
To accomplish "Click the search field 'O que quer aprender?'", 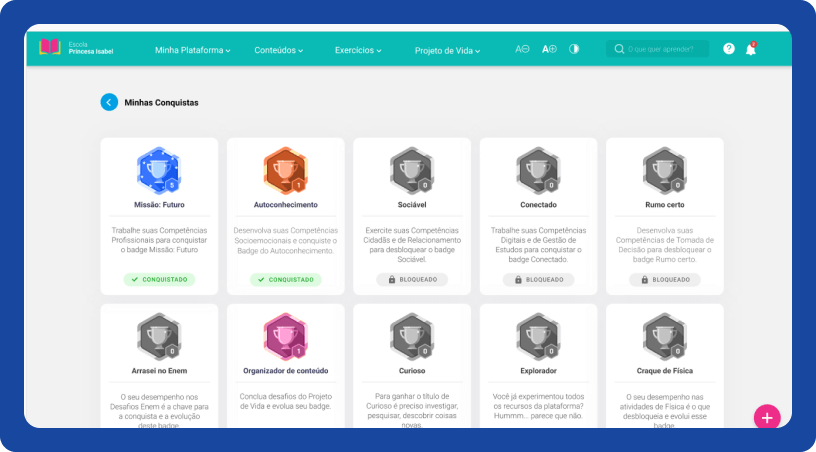I will click(664, 49).
